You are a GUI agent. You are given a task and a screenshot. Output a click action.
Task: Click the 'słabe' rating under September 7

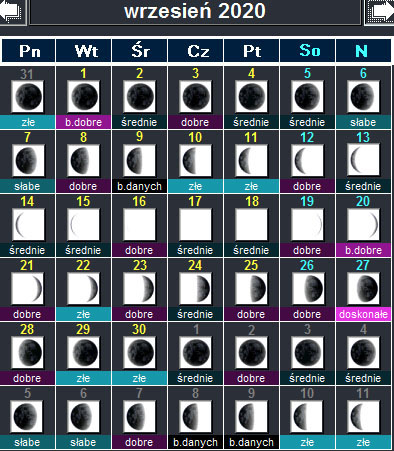tap(27, 186)
